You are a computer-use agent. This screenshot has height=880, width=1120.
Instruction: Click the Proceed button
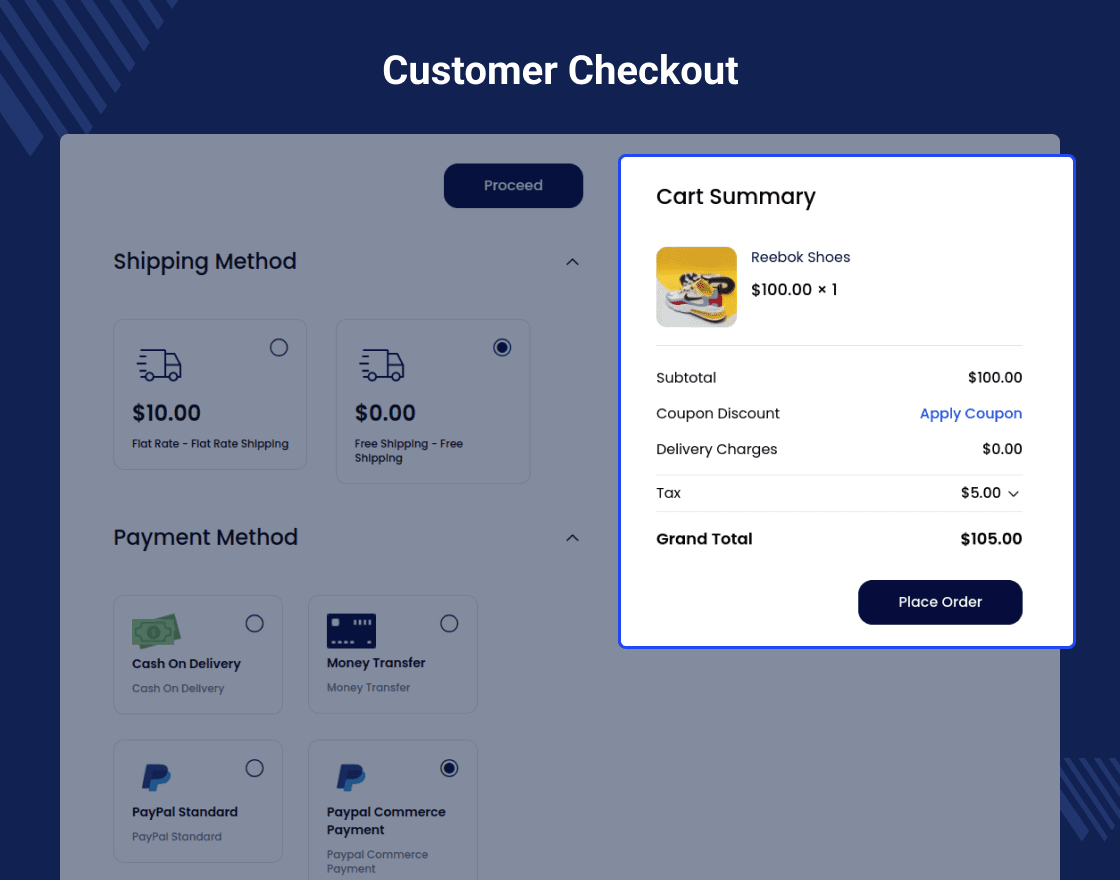coord(513,186)
